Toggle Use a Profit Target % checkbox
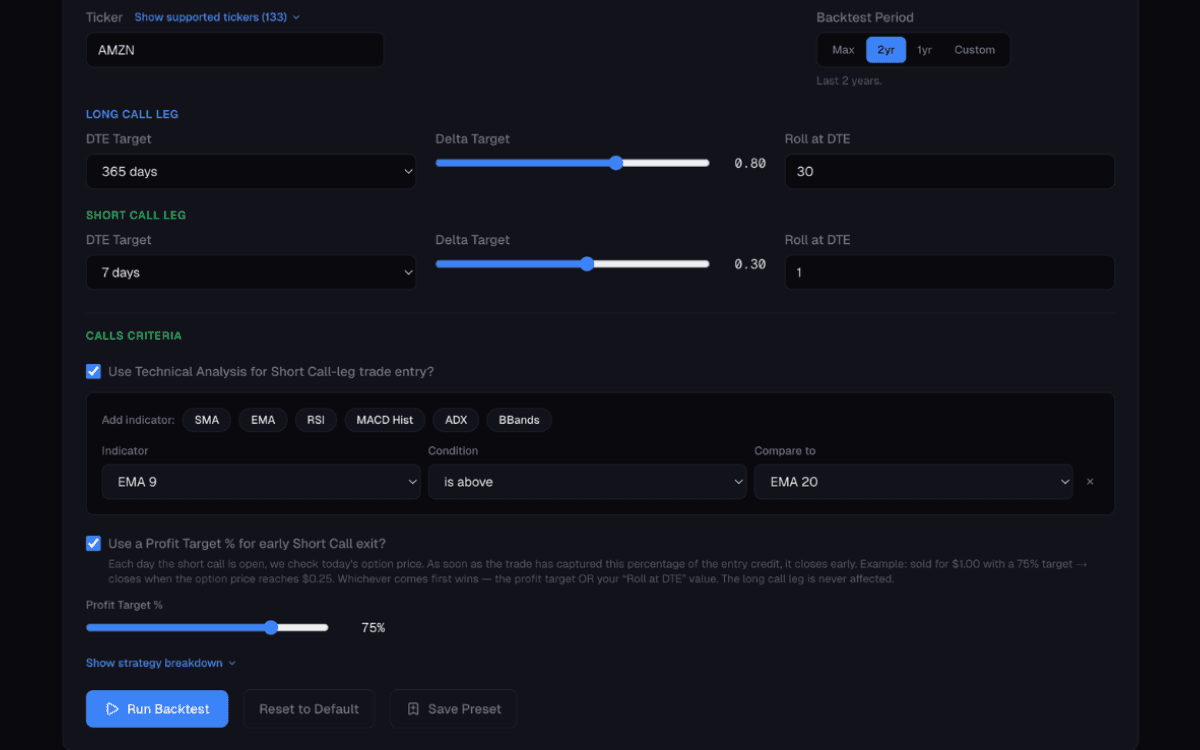 93,543
